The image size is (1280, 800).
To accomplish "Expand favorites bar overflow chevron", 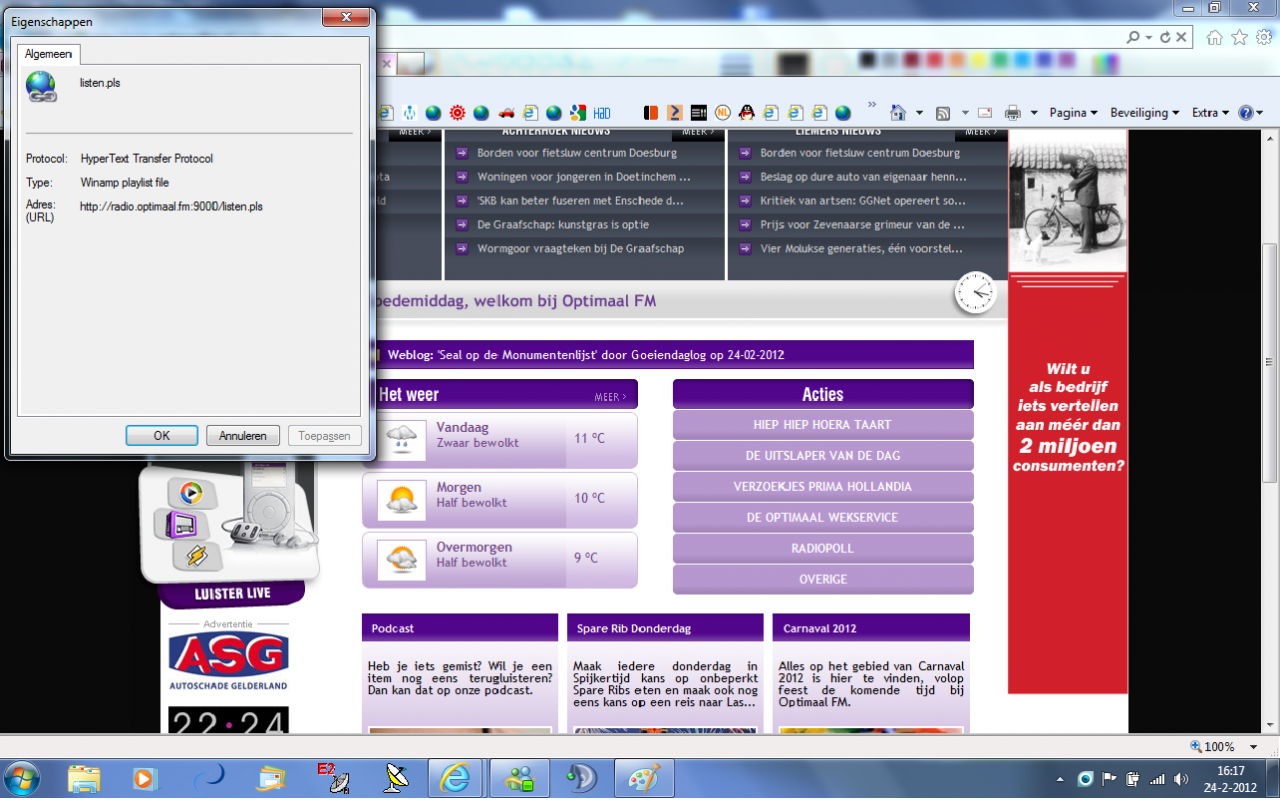I will pos(872,105).
